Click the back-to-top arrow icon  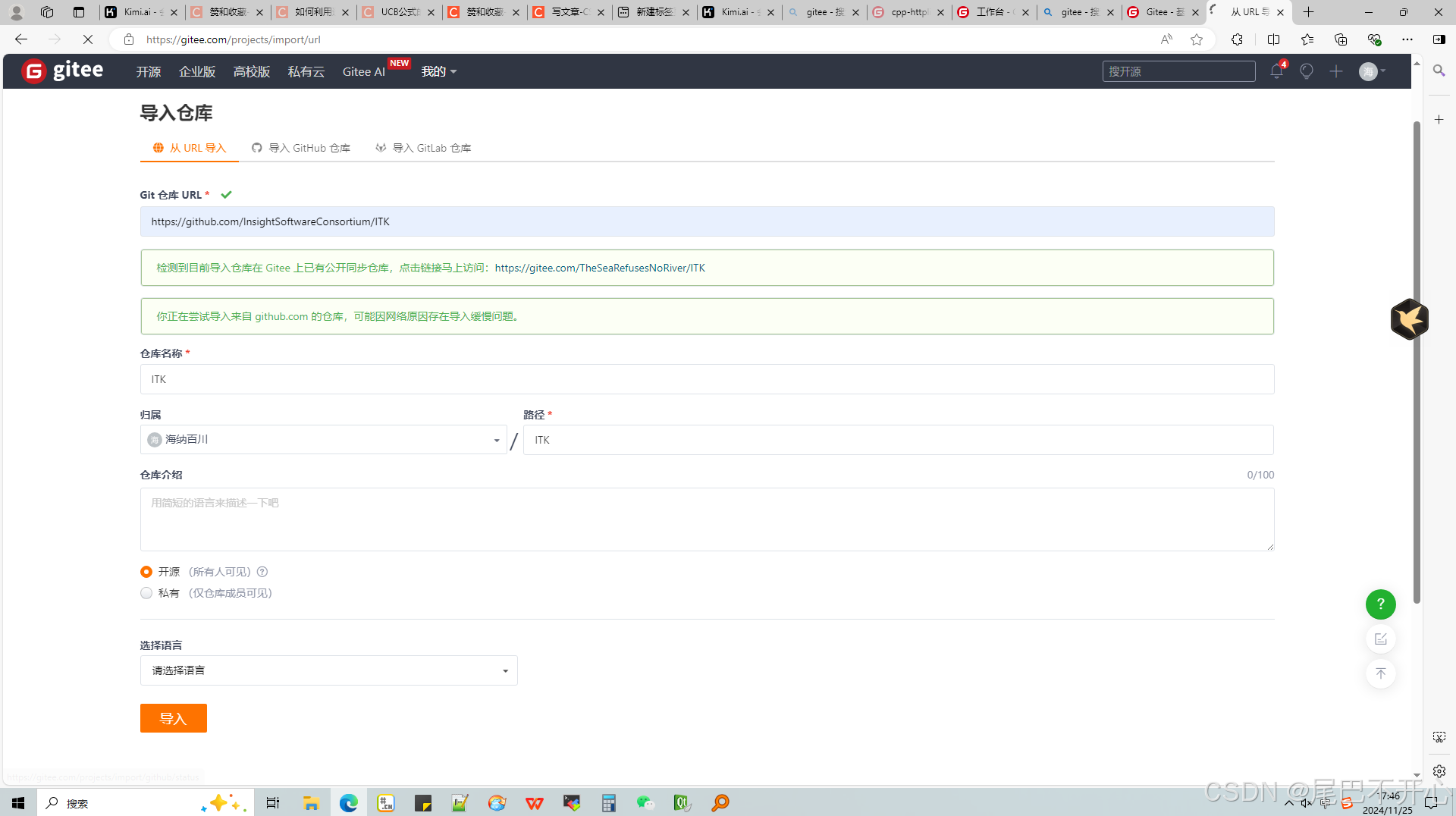click(x=1381, y=673)
